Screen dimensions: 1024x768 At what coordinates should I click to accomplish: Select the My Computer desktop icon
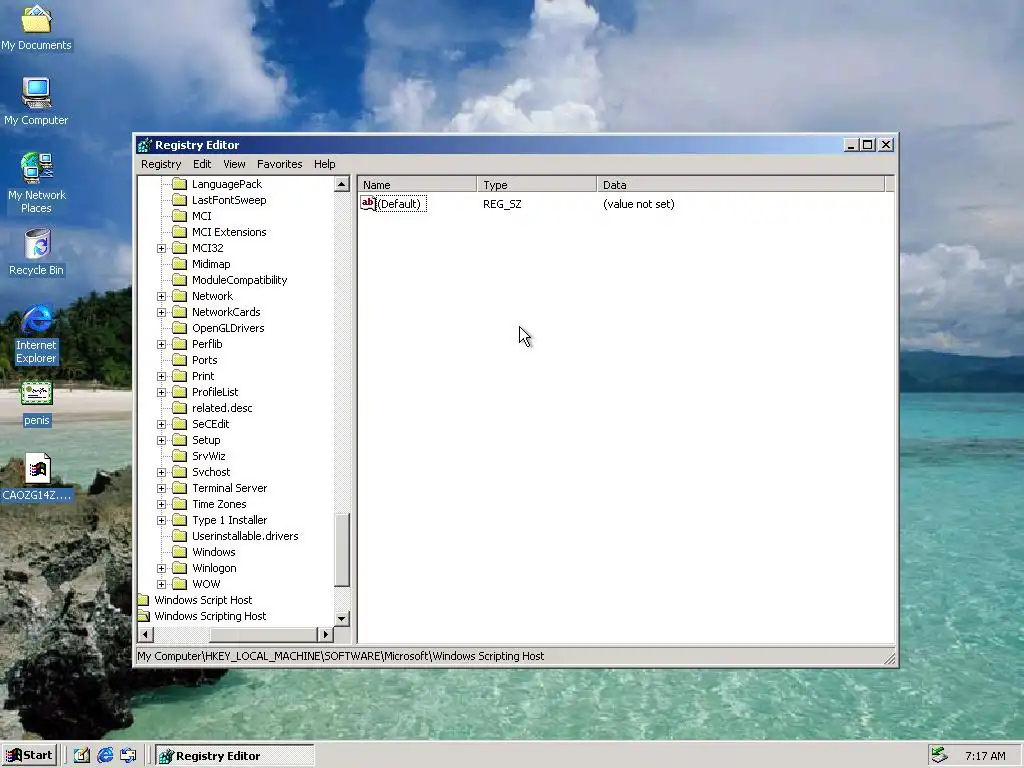[36, 102]
